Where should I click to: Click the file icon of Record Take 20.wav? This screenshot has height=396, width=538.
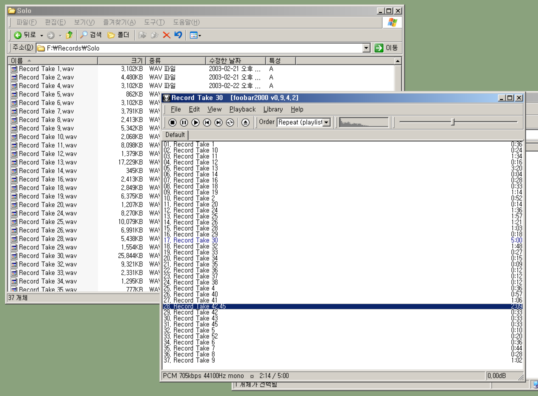tap(14, 205)
